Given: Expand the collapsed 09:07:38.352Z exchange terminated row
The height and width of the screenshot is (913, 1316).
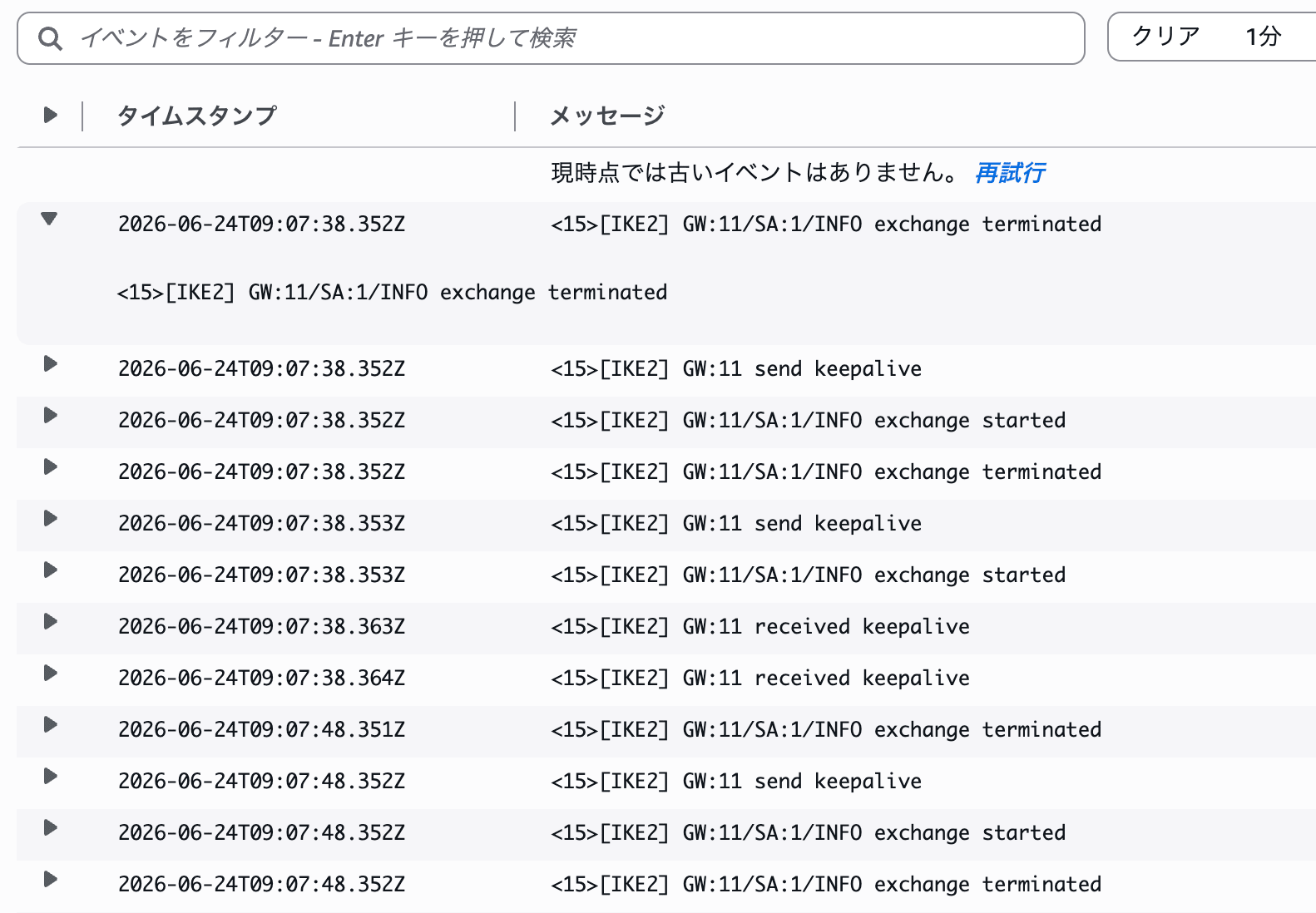Looking at the screenshot, I should click(x=50, y=466).
